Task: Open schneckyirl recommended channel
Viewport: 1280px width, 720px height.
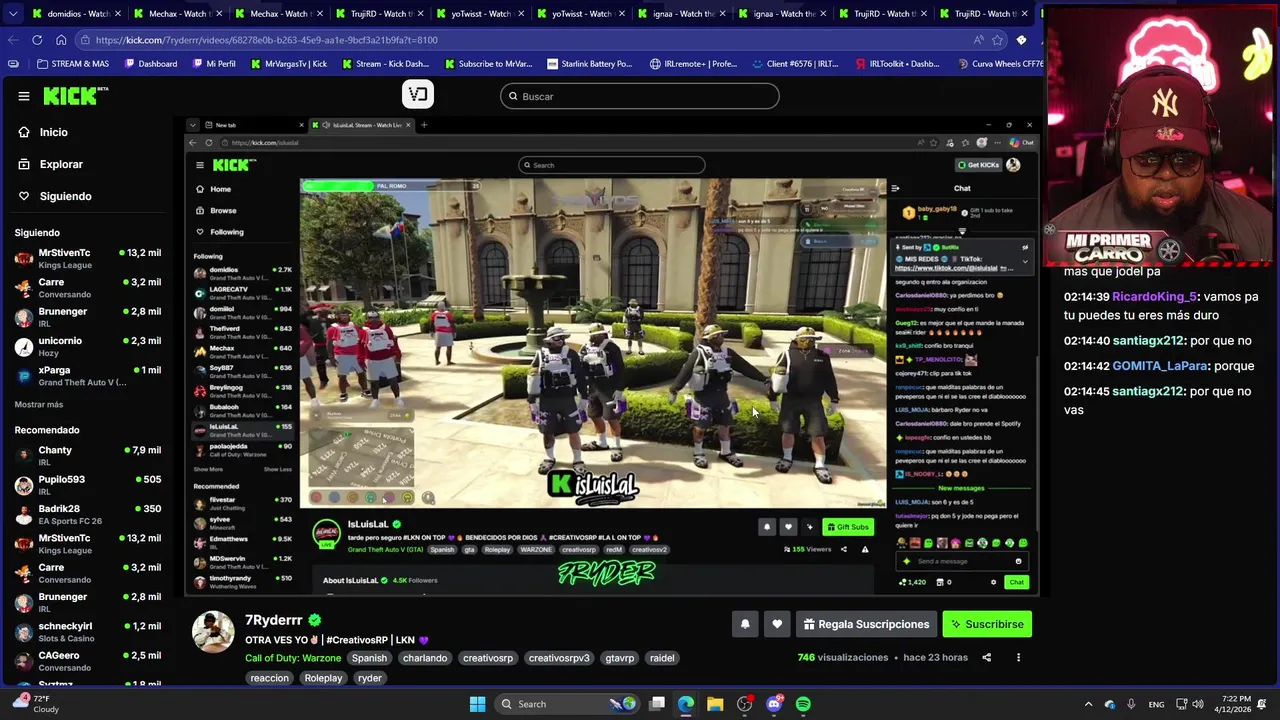Action: click(88, 632)
